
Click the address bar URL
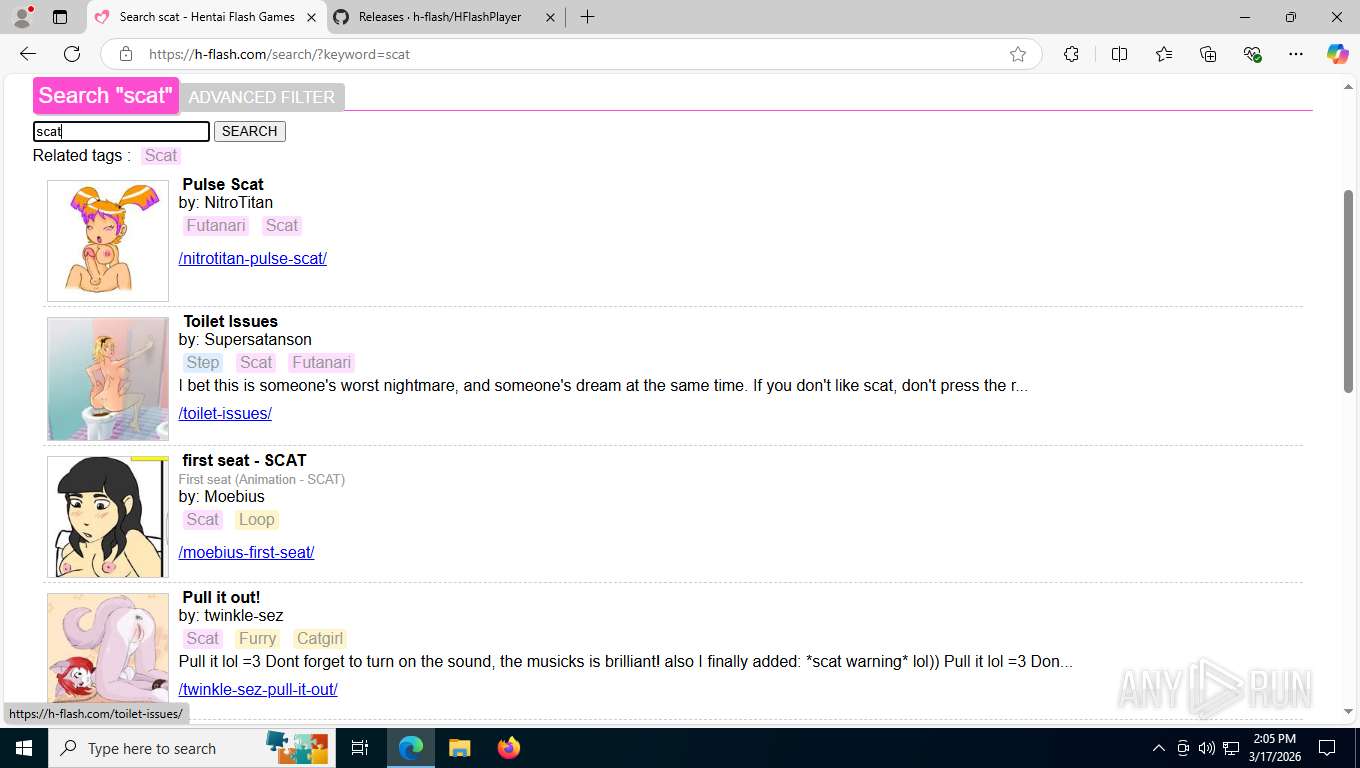(x=280, y=54)
